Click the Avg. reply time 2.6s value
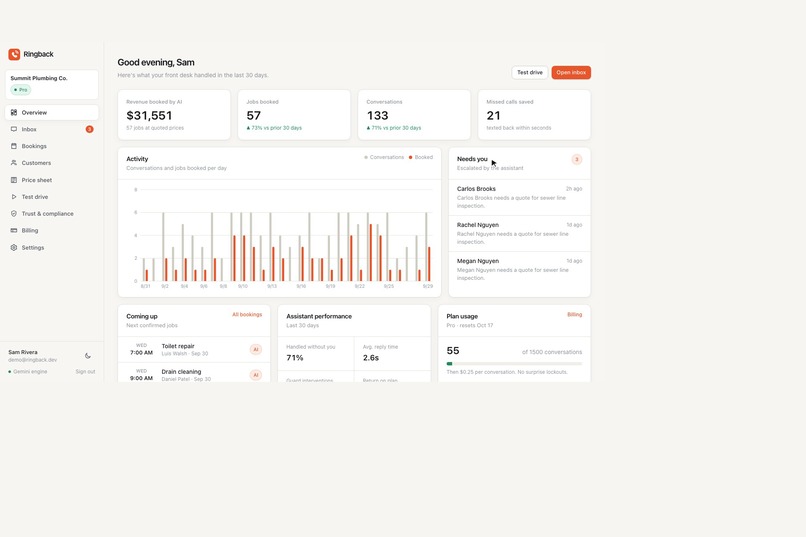 pyautogui.click(x=371, y=358)
